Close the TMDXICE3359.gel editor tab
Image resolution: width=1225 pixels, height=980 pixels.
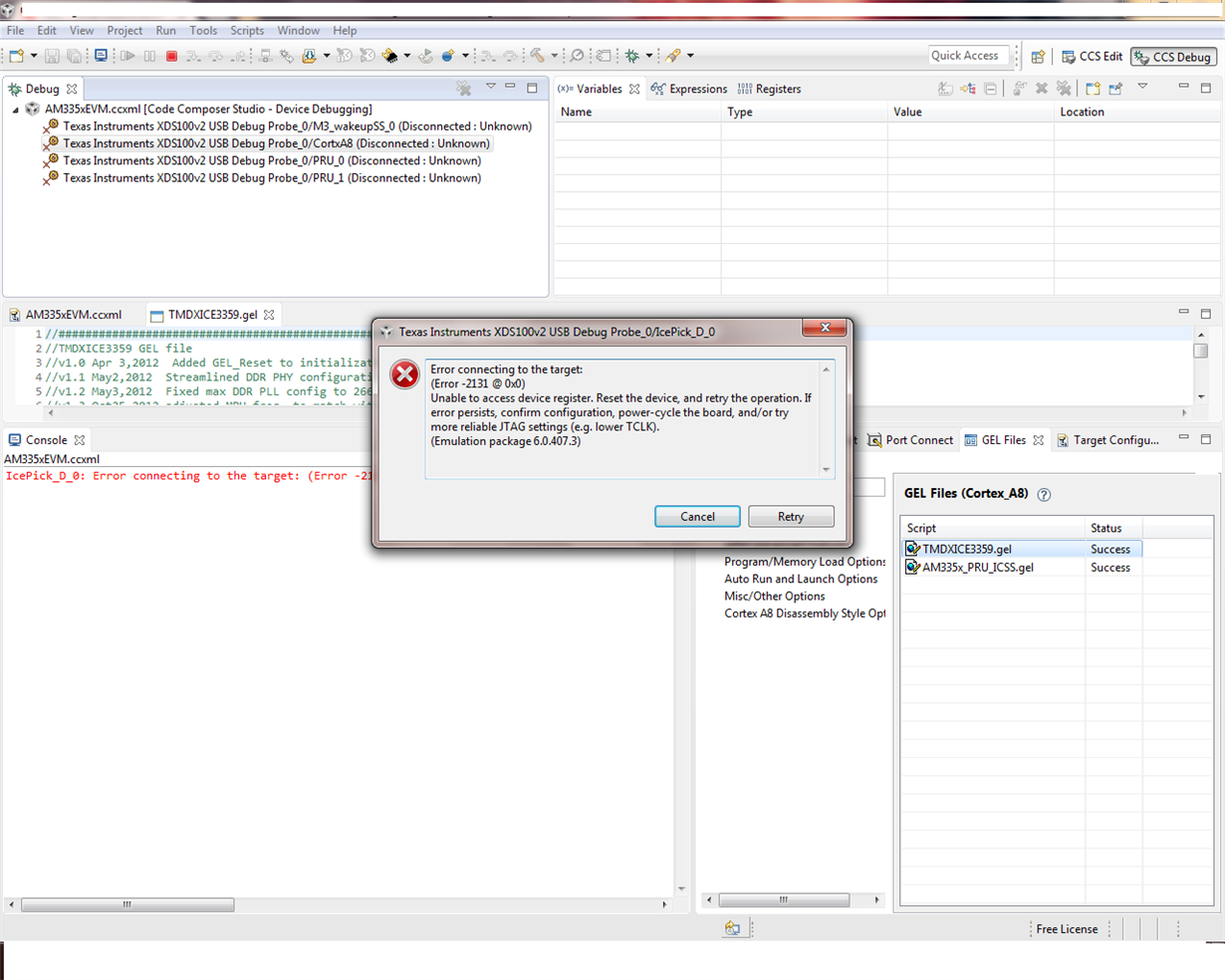point(269,315)
